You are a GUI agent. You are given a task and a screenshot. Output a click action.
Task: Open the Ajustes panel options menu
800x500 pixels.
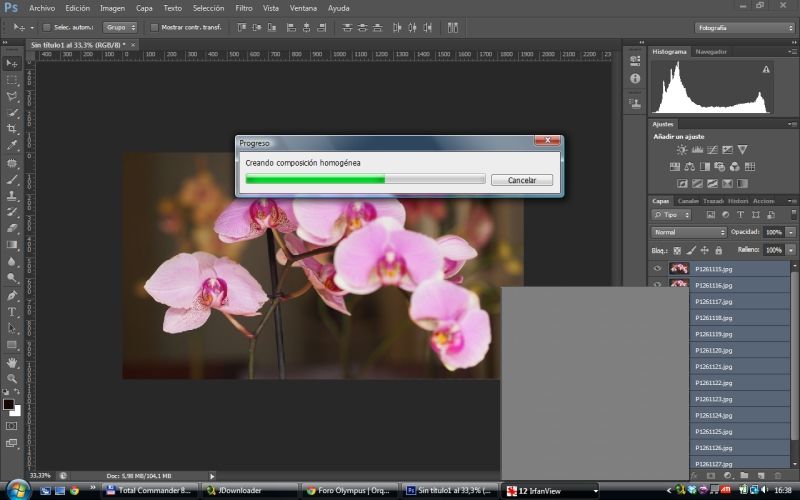792,124
